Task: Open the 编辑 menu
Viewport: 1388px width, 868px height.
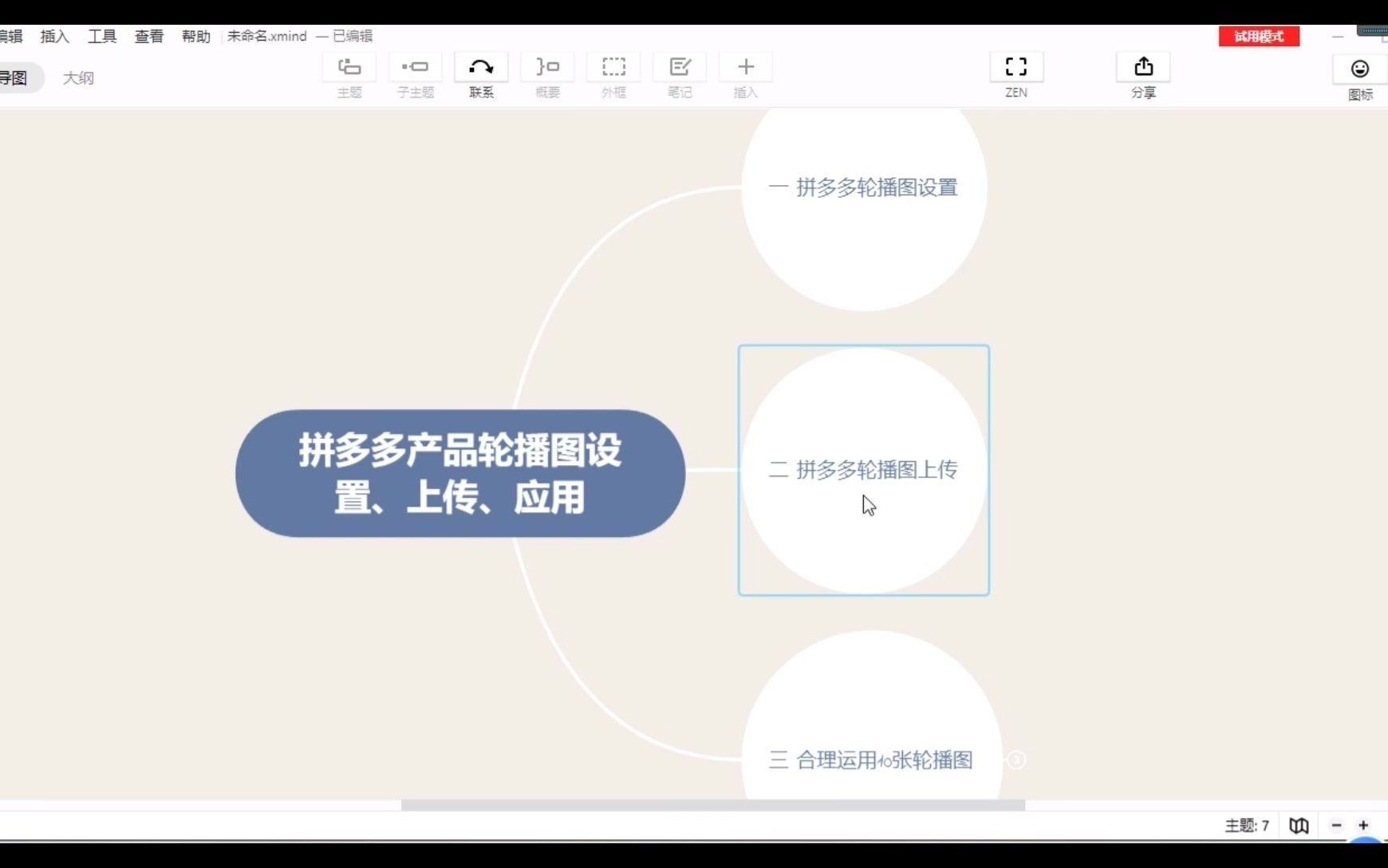Action: (11, 36)
